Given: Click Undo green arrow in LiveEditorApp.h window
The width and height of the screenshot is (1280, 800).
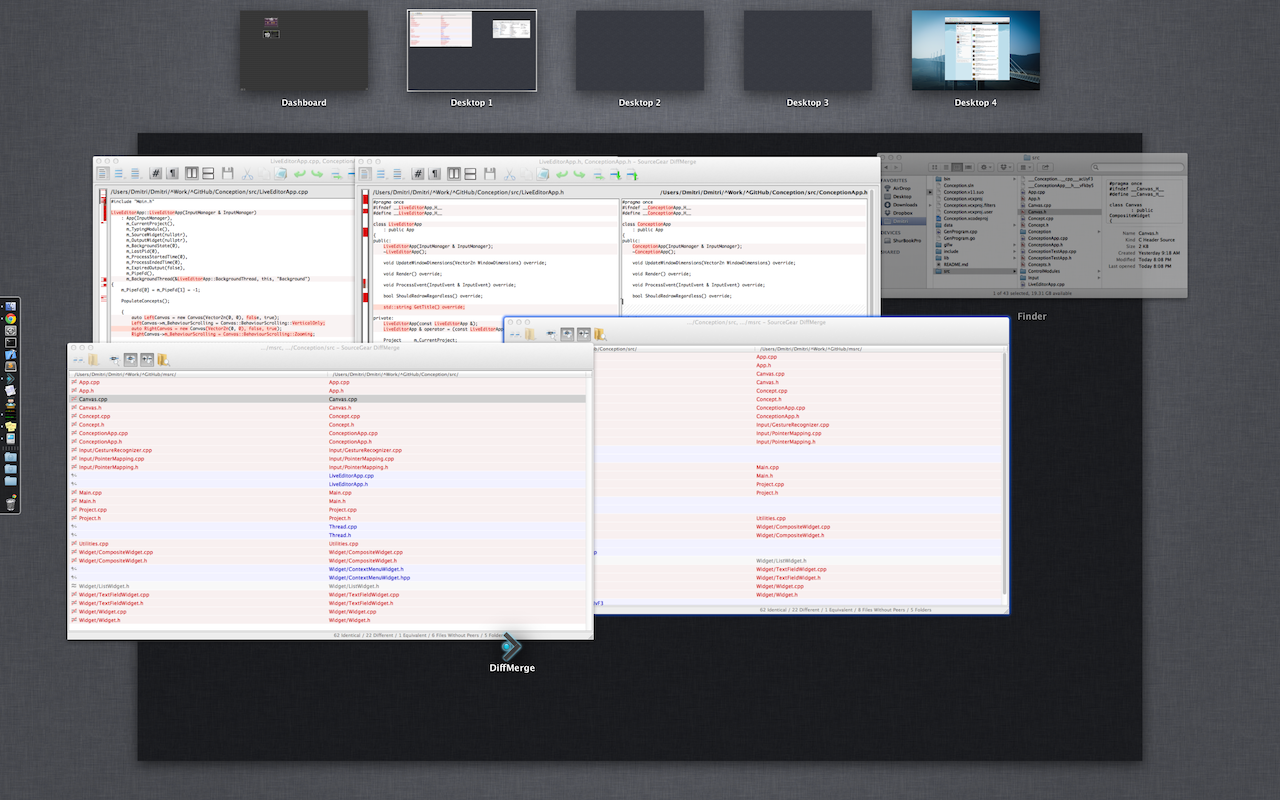Looking at the screenshot, I should click(562, 173).
